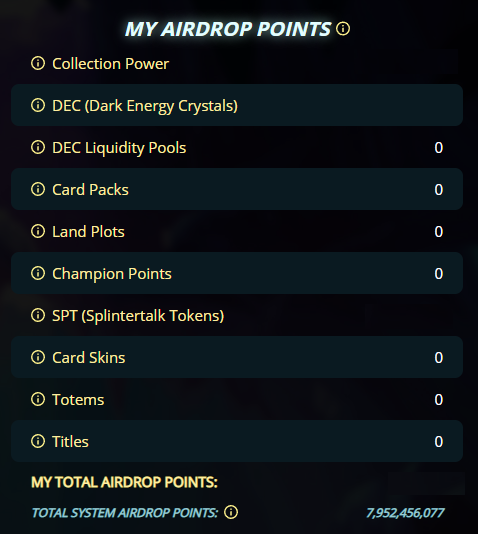This screenshot has width=479, height=534.
Task: Open info icon next to Total System Airdrop Points
Action: coord(231,512)
